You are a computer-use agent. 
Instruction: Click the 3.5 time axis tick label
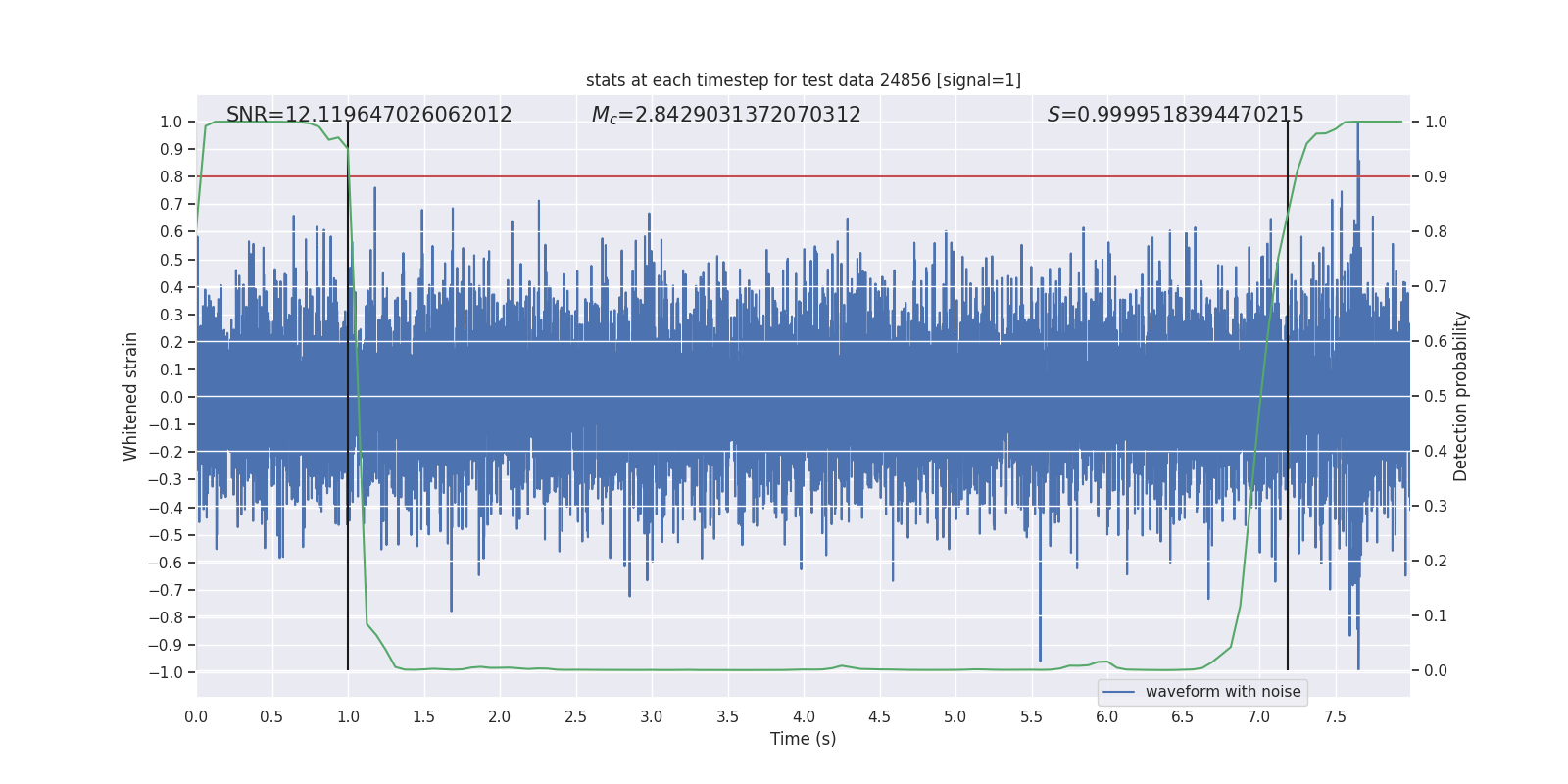727,717
